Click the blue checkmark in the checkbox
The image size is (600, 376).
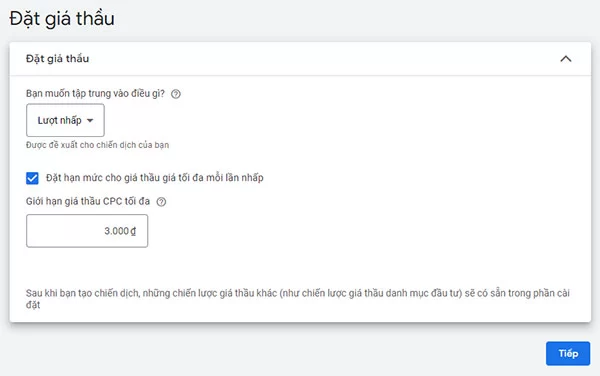click(32, 178)
